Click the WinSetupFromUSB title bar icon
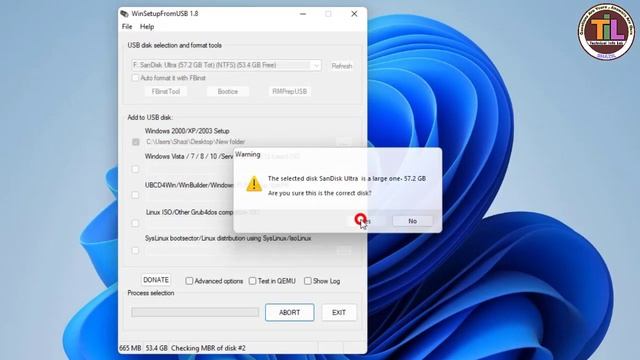640x360 pixels. [x=124, y=13]
